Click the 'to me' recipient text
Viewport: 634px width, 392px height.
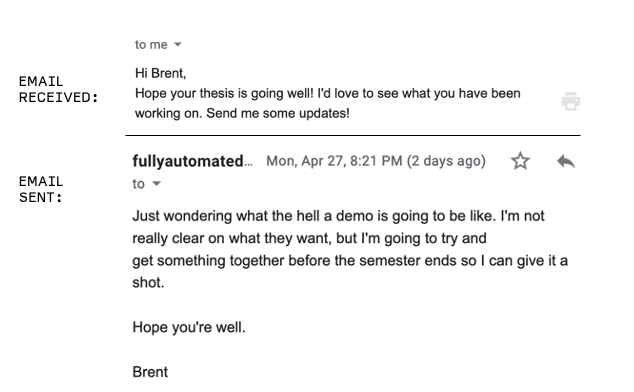(x=151, y=44)
